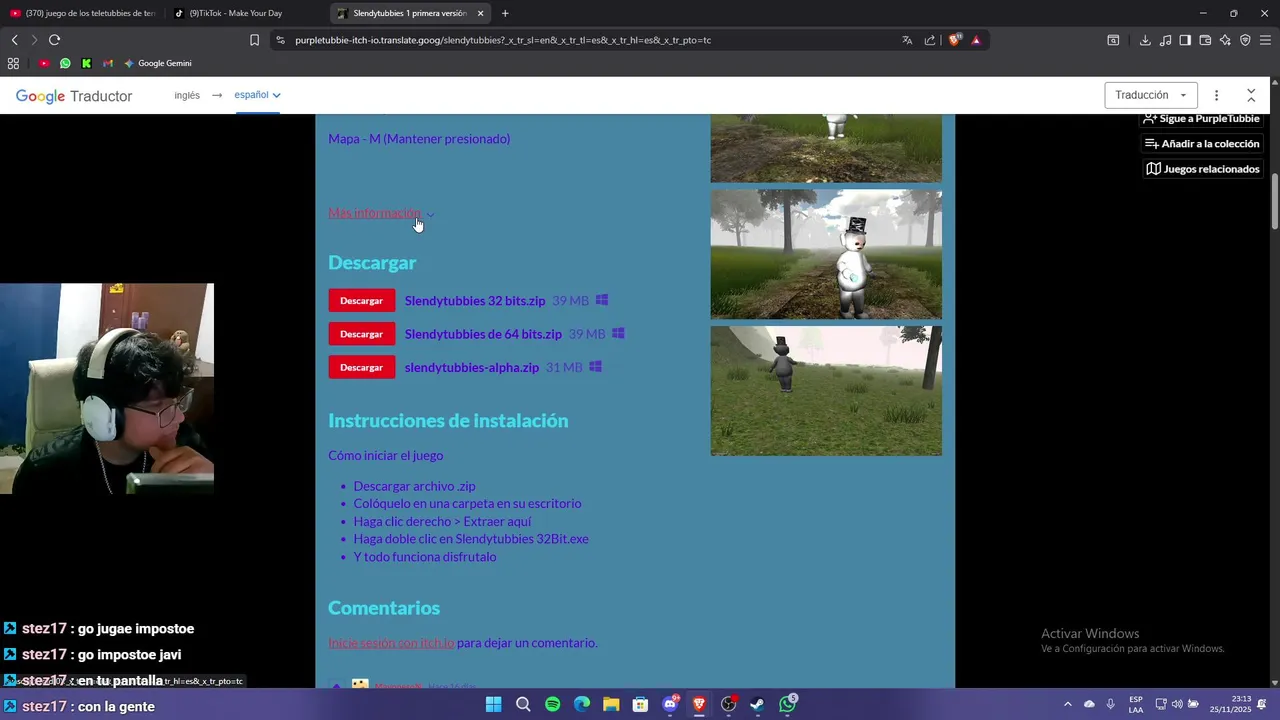Screen dimensions: 1280x720
Task: Open the taskbar clock showing 23:13
Action: pyautogui.click(x=1230, y=704)
